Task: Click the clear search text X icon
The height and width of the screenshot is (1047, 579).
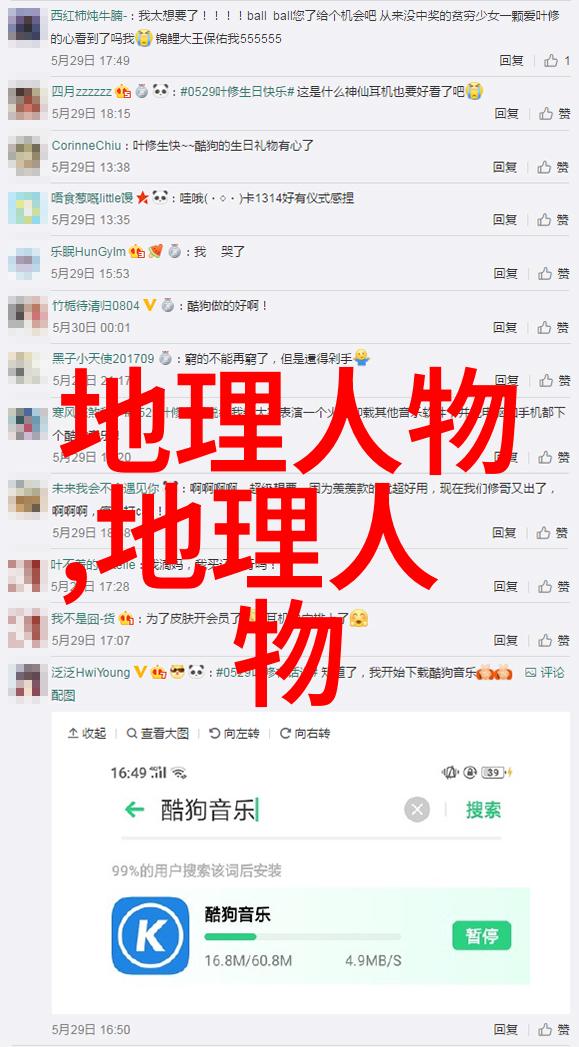Action: point(417,810)
